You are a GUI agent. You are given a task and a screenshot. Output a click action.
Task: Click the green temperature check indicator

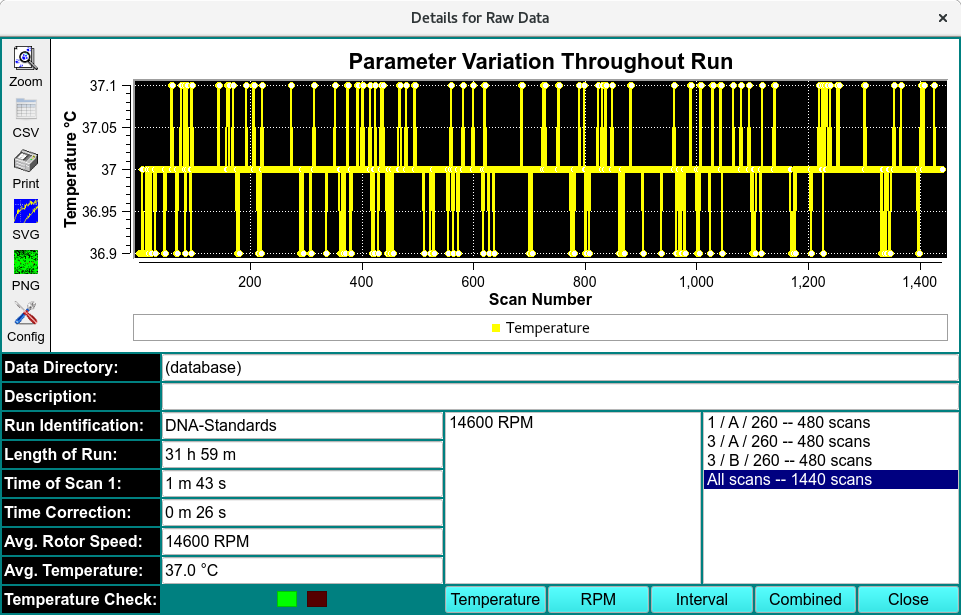point(287,599)
